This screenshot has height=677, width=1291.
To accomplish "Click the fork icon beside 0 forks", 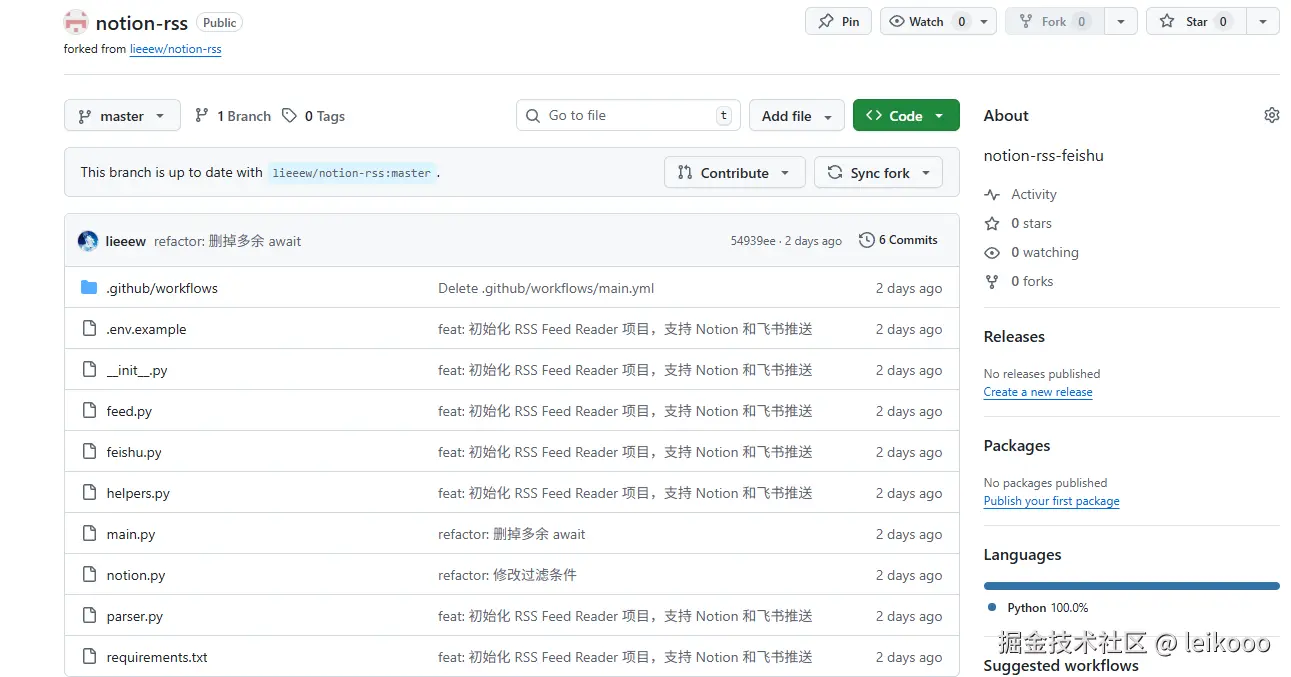I will point(992,282).
